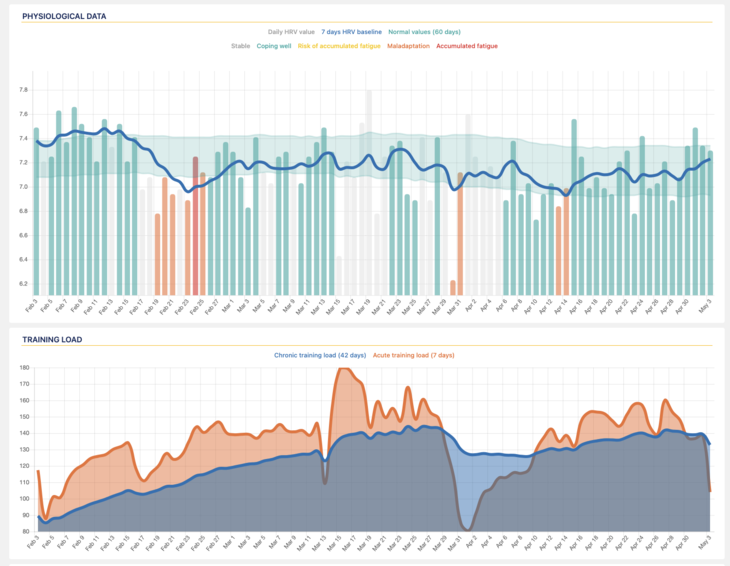Toggle Normal values (60 days) legend
The width and height of the screenshot is (730, 566).
(x=424, y=32)
